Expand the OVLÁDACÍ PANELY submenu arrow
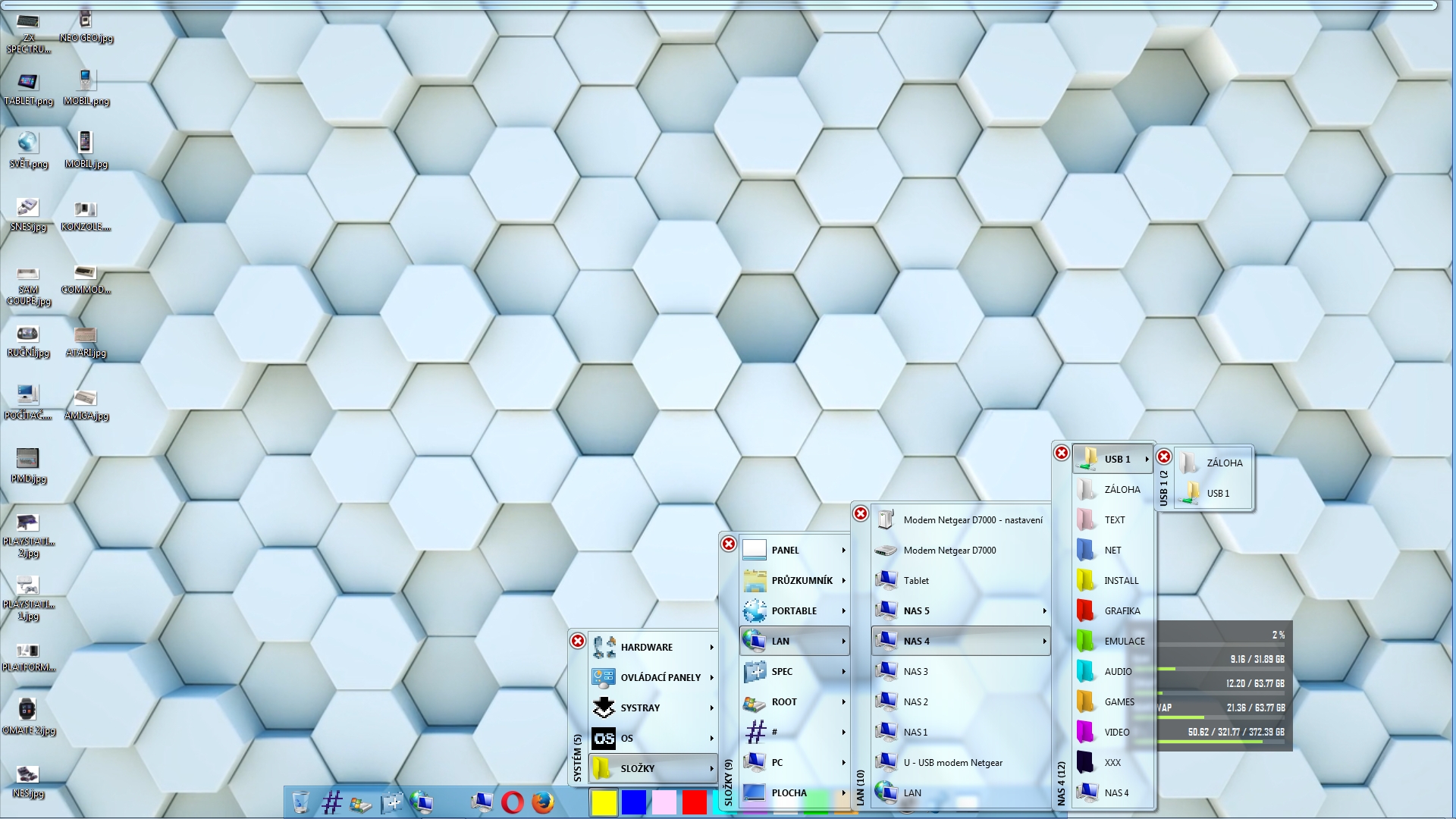Image resolution: width=1456 pixels, height=819 pixels. [x=711, y=677]
